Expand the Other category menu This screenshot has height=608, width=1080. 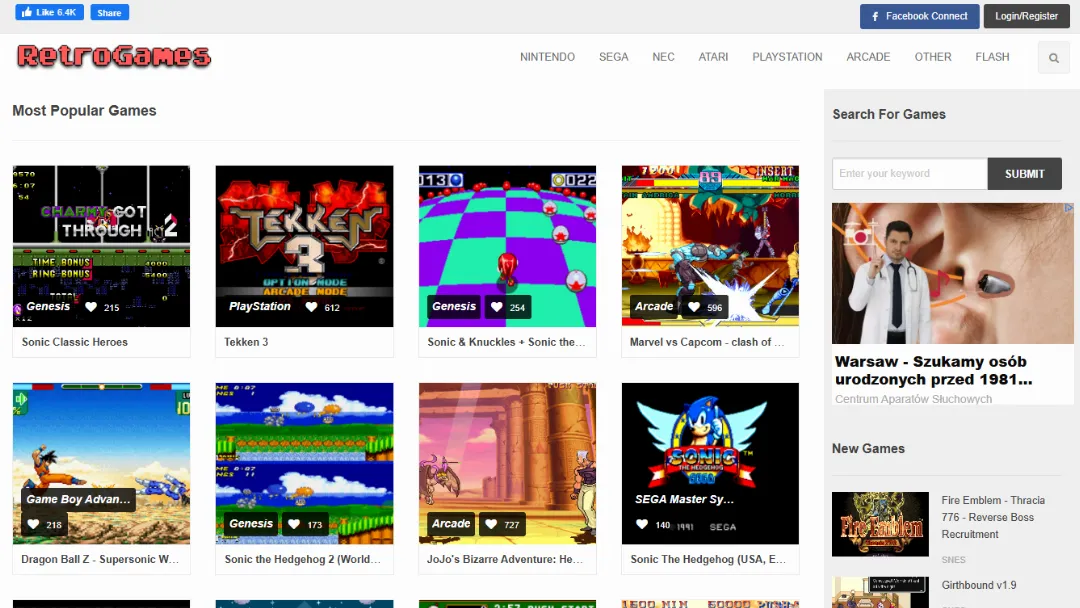pos(932,57)
